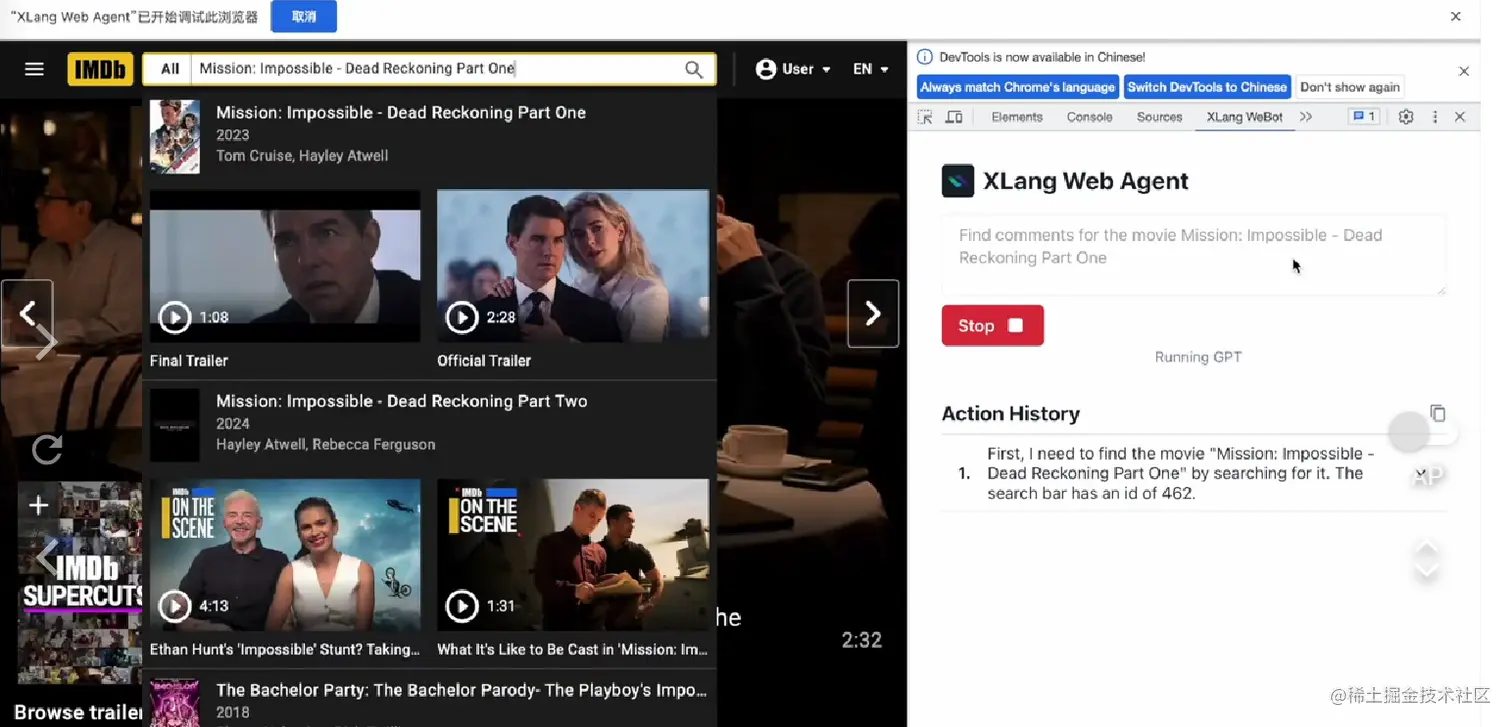Play Ethan Hunt's 'Impossible' Stunt video
1512x727 pixels.
(x=285, y=555)
